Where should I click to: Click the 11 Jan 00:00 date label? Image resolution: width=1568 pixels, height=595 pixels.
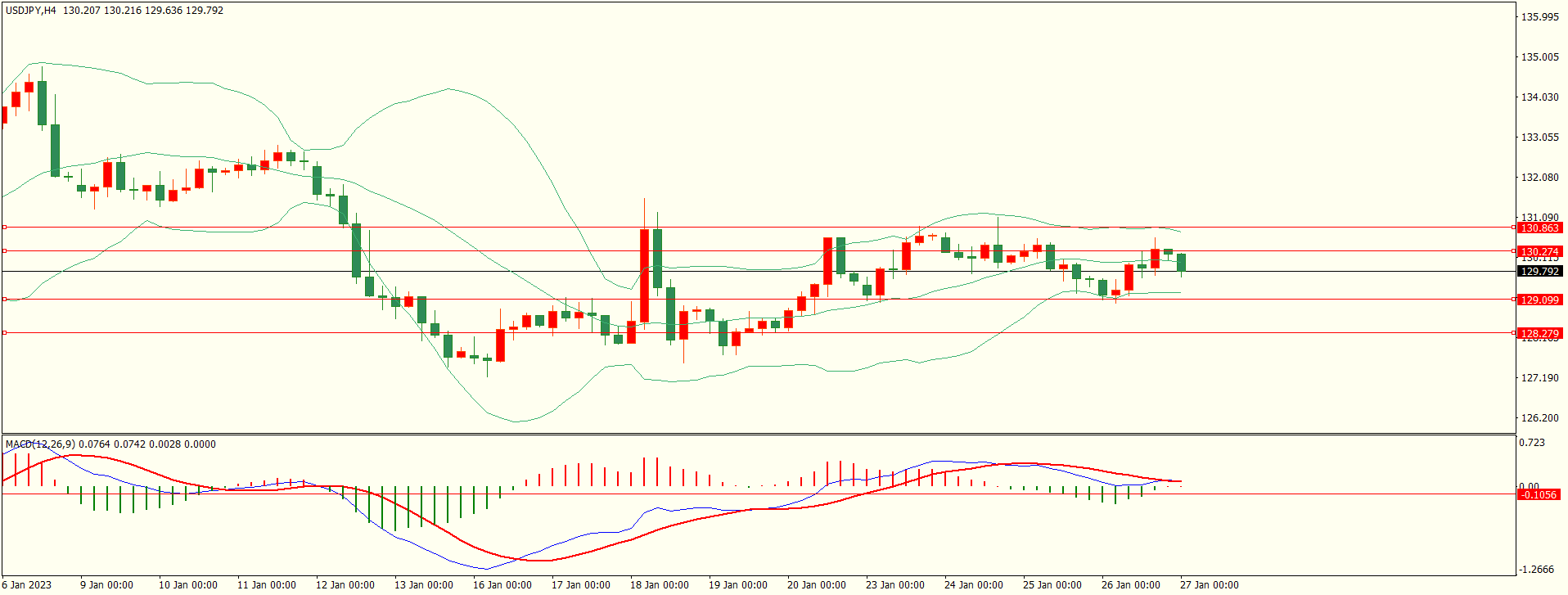pos(267,585)
